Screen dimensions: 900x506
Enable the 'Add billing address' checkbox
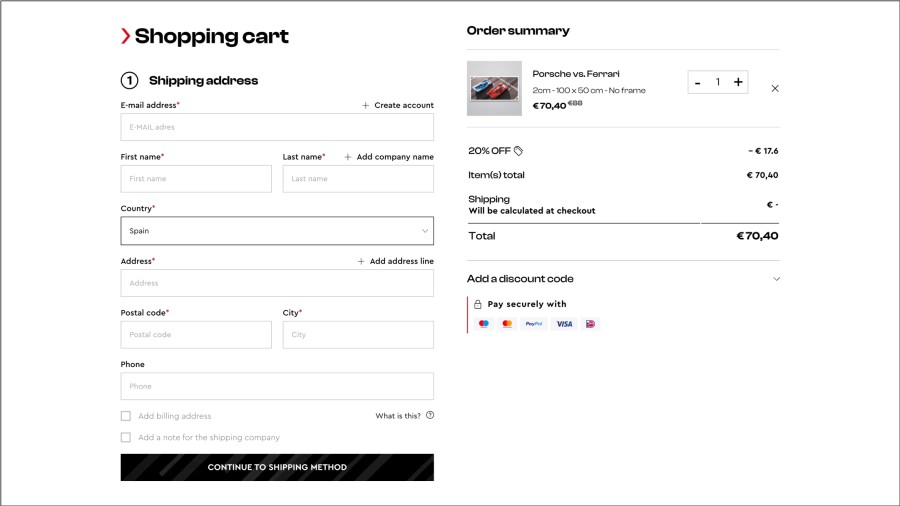(x=126, y=416)
